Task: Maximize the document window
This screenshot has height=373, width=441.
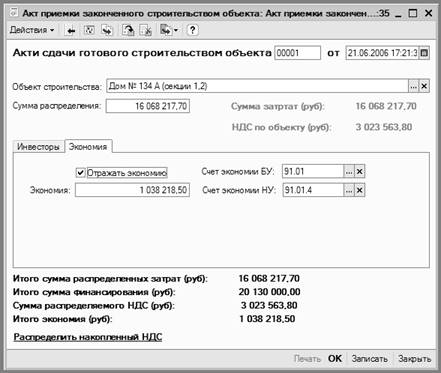Action: point(413,13)
